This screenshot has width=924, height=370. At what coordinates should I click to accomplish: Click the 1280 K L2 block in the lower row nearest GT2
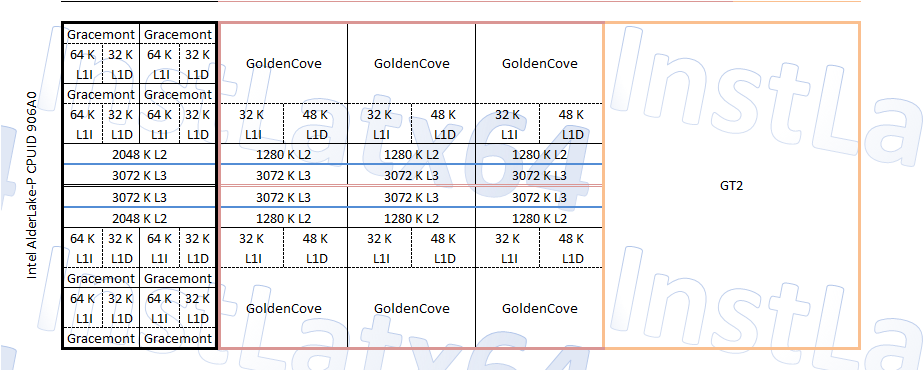[x=540, y=218]
